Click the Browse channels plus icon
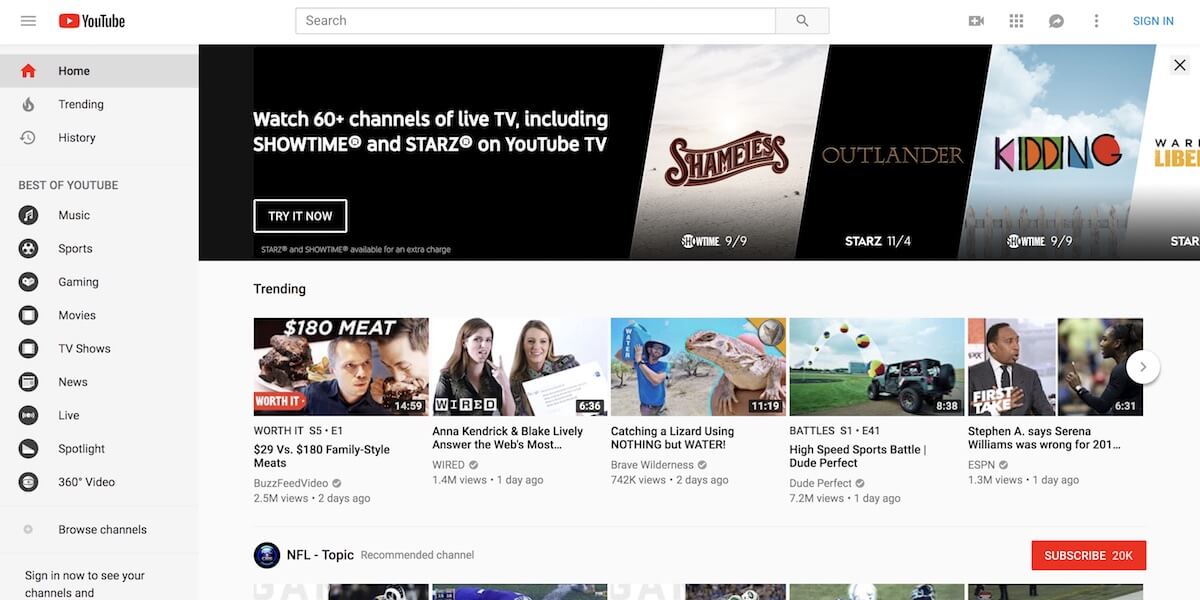 [28, 530]
